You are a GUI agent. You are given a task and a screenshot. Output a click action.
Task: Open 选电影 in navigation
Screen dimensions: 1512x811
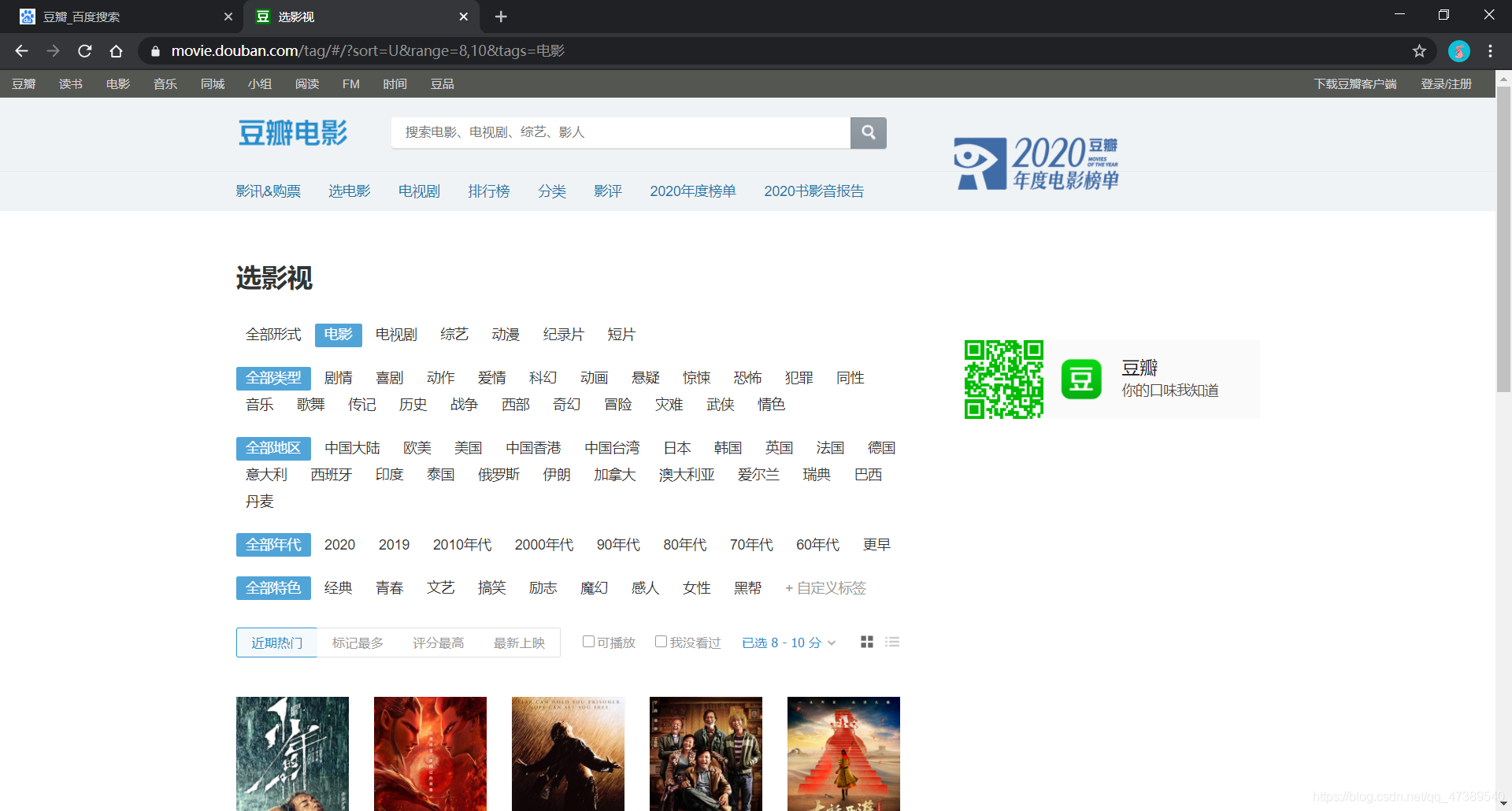[x=350, y=191]
